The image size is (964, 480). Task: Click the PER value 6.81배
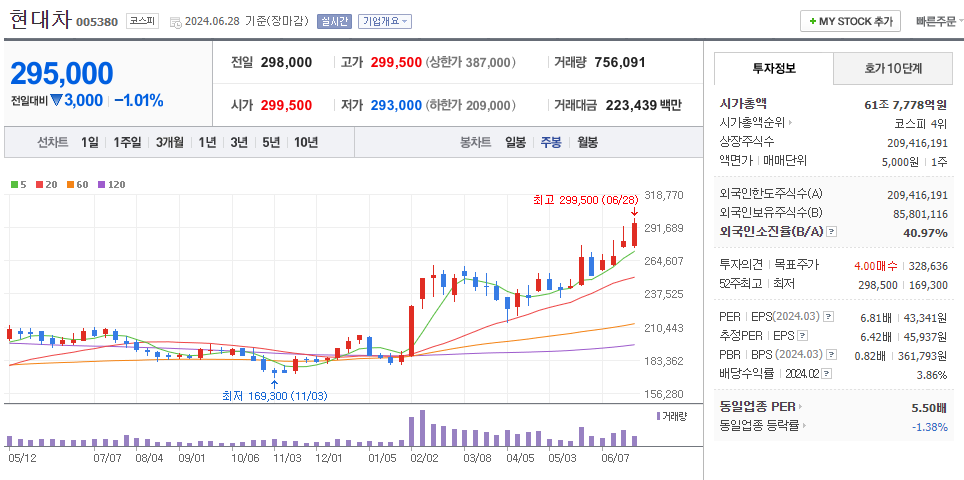(876, 318)
